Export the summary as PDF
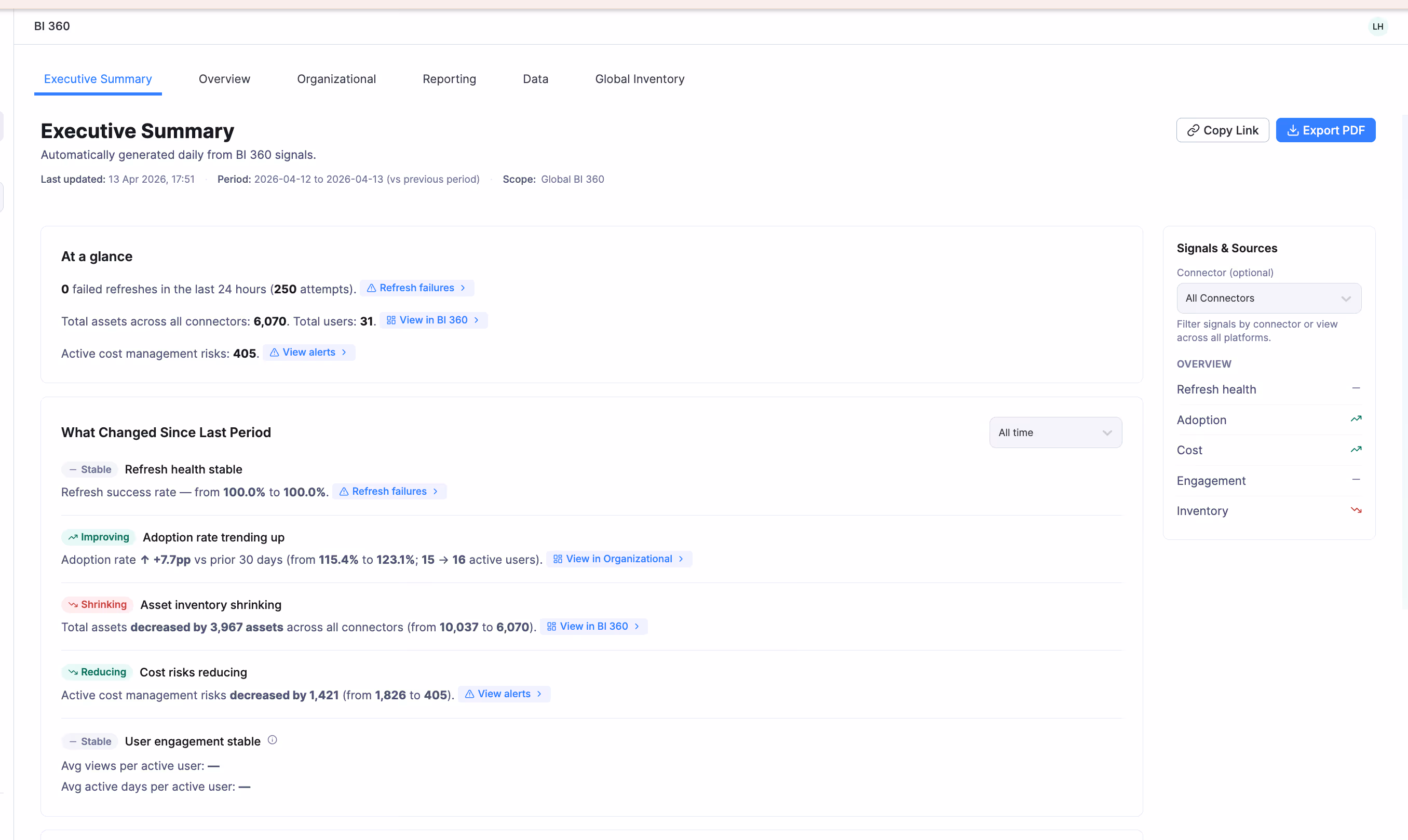1408x840 pixels. click(x=1325, y=130)
